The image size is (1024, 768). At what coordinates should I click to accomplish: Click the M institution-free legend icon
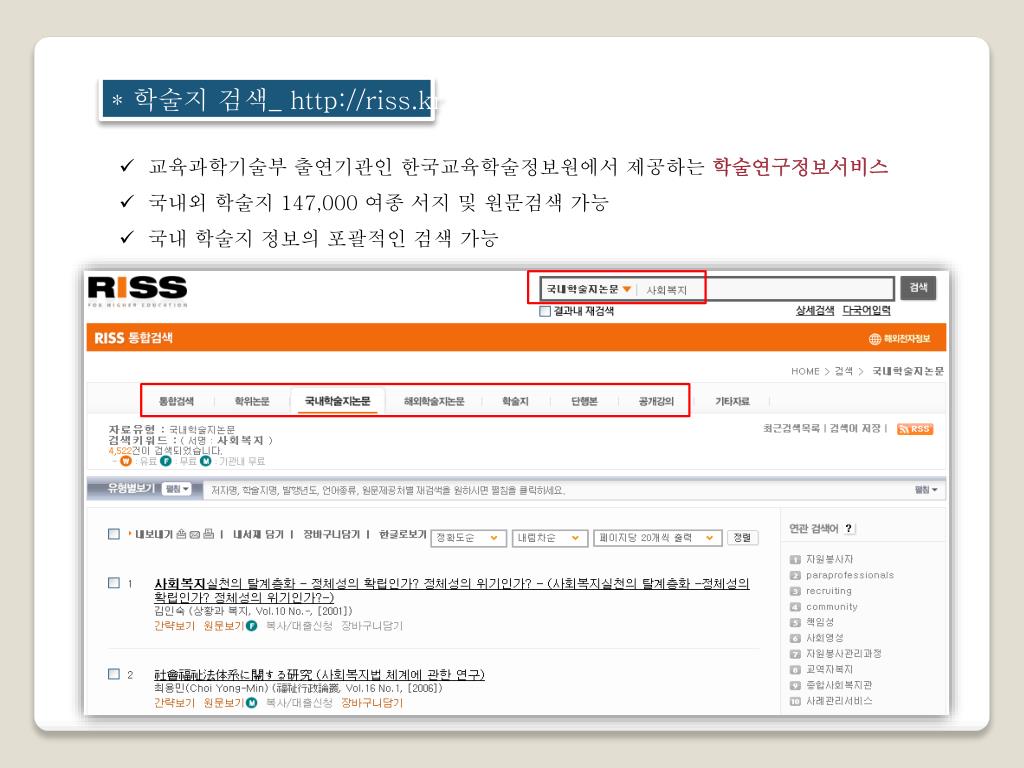pyautogui.click(x=206, y=461)
